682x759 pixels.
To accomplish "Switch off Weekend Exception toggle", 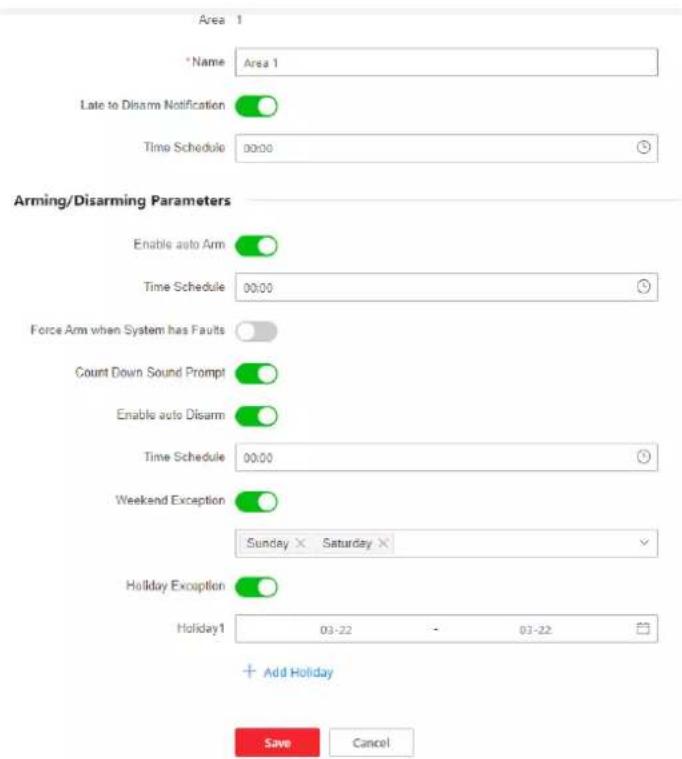I will point(256,501).
